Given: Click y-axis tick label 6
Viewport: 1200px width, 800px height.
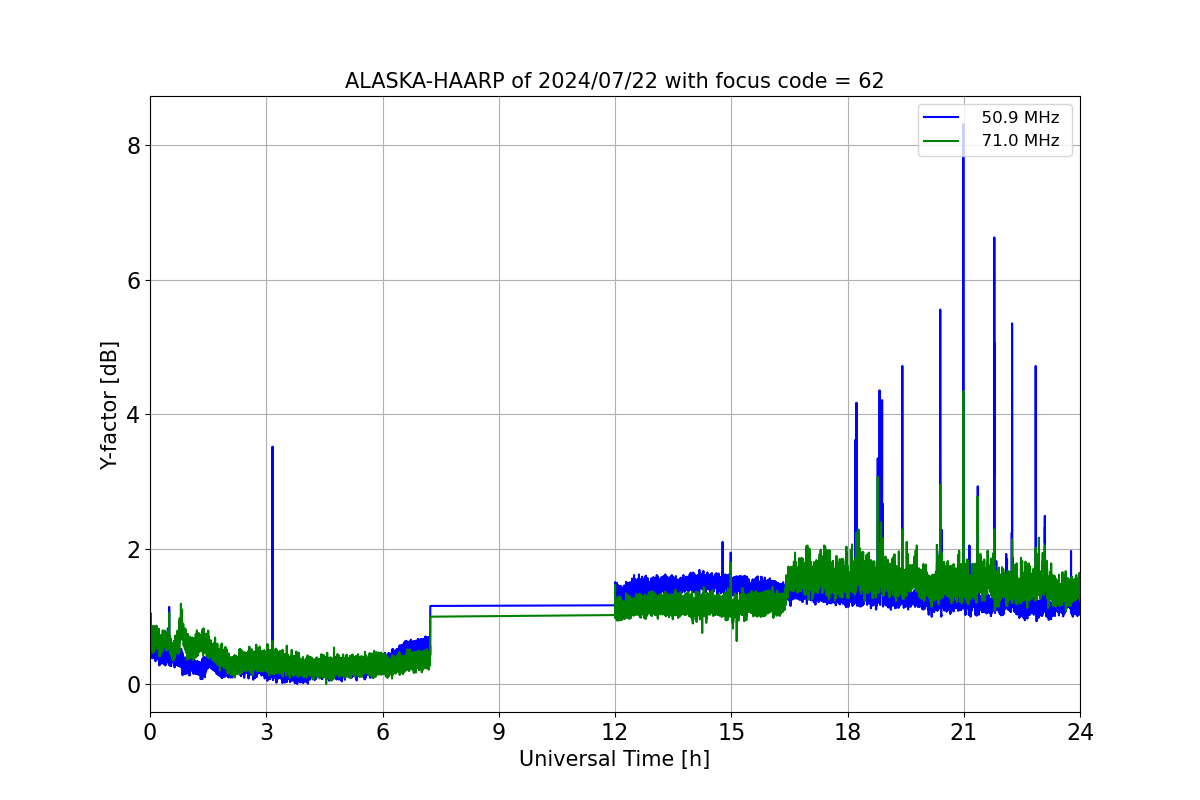Looking at the screenshot, I should tap(134, 281).
